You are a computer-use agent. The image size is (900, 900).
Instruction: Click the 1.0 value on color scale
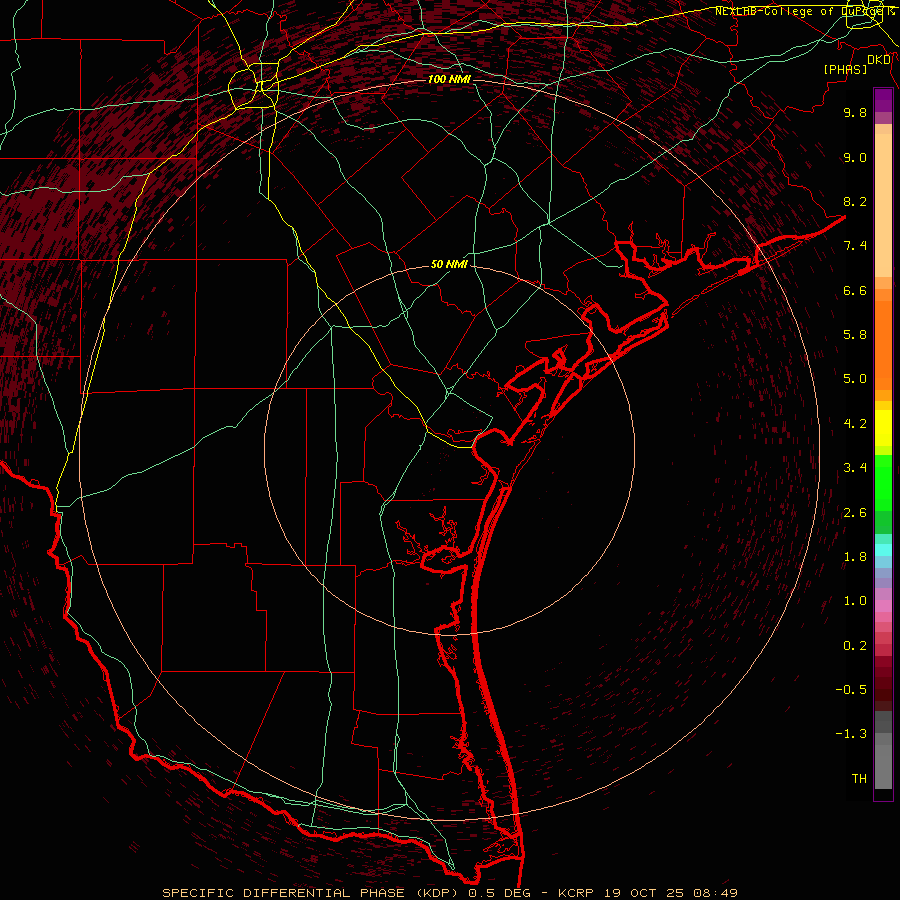click(x=855, y=601)
